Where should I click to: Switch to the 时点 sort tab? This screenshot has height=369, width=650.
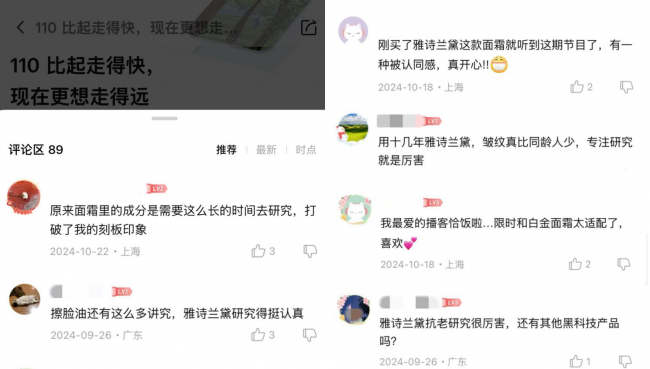tap(306, 150)
